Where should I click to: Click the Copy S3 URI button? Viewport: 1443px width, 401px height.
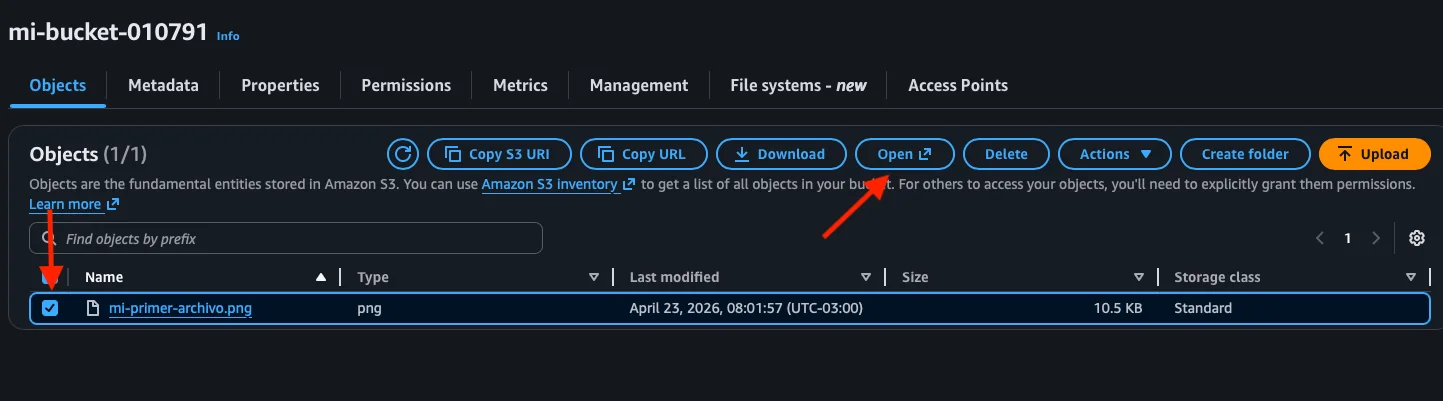tap(500, 154)
